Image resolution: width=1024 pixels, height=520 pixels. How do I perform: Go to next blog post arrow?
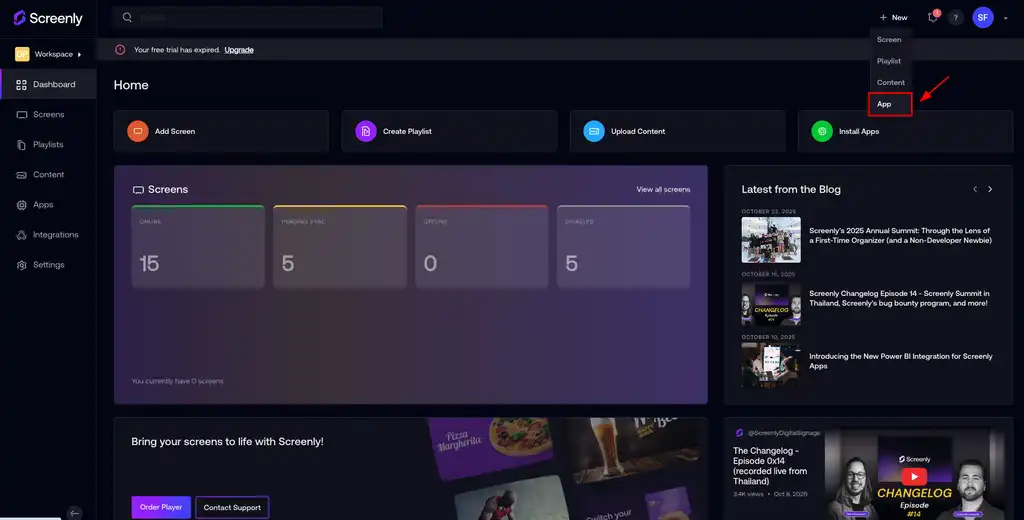[990, 189]
